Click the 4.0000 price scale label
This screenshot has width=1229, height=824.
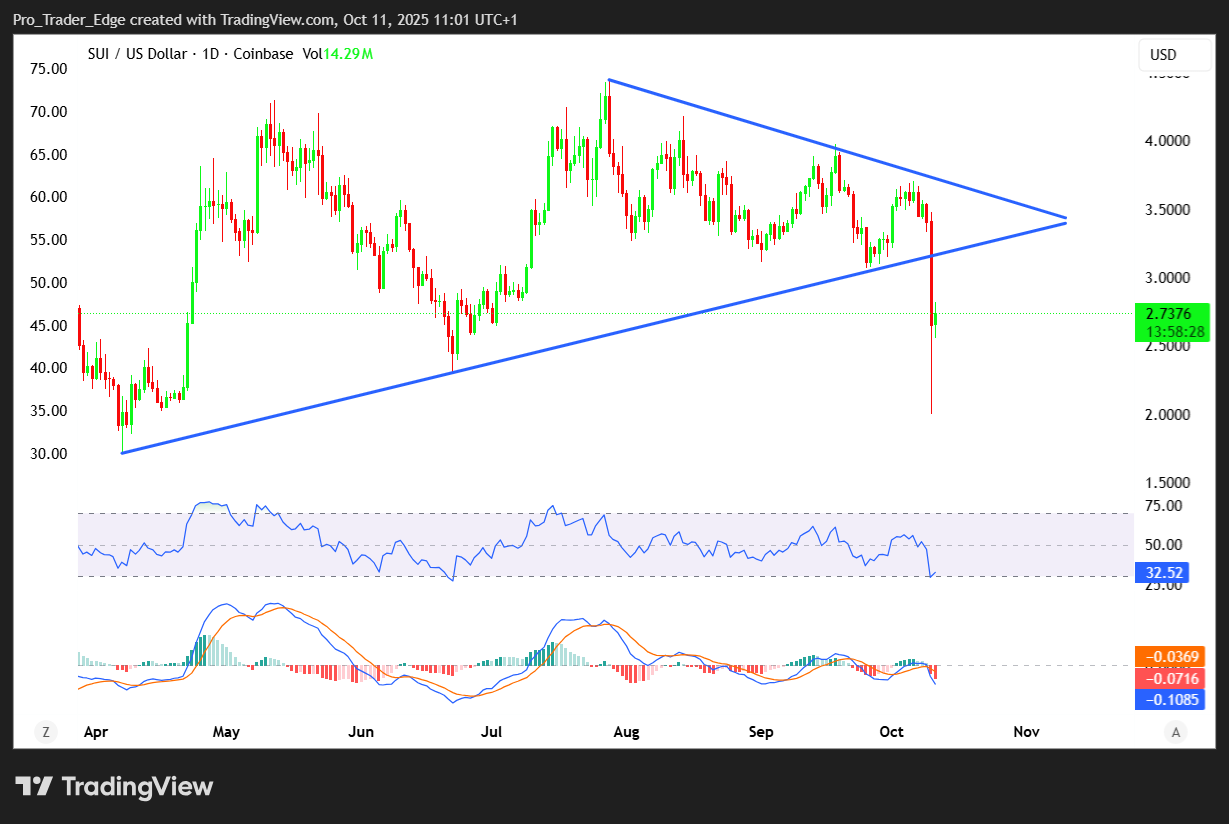click(1169, 141)
